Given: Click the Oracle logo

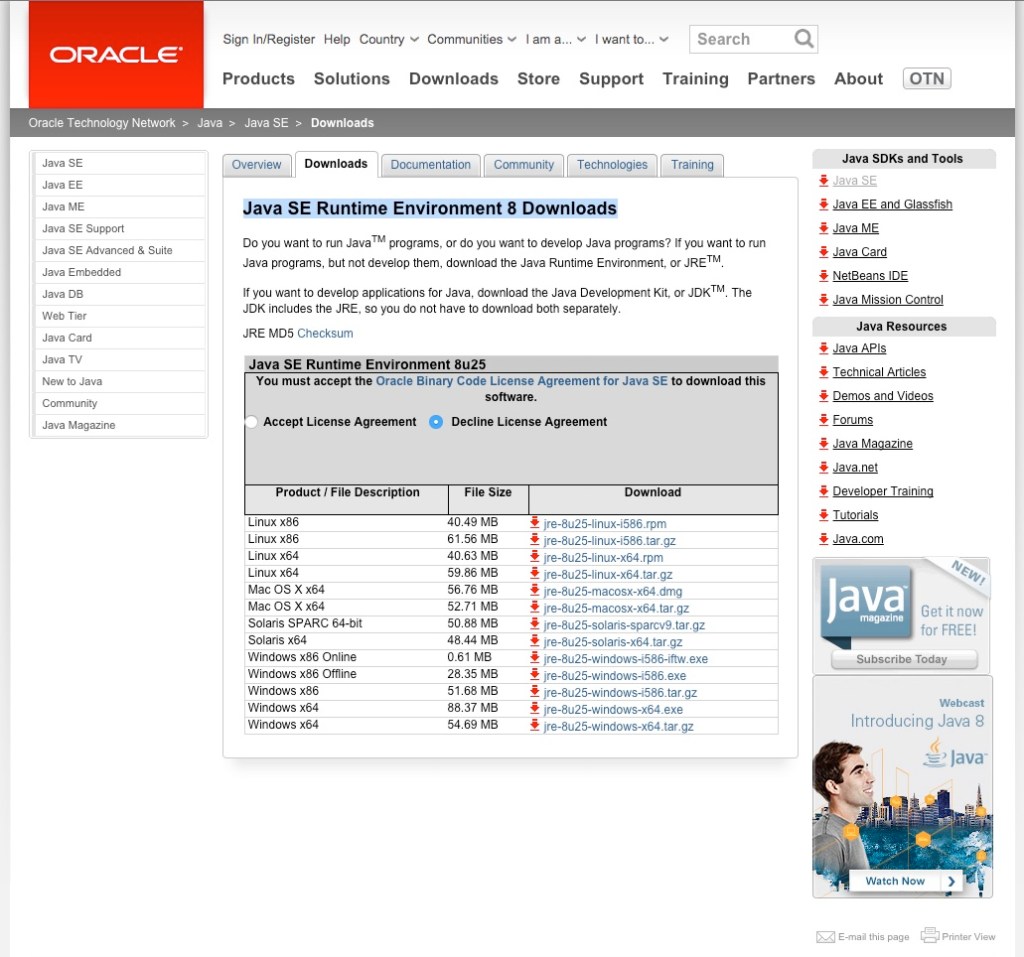Looking at the screenshot, I should point(114,54).
